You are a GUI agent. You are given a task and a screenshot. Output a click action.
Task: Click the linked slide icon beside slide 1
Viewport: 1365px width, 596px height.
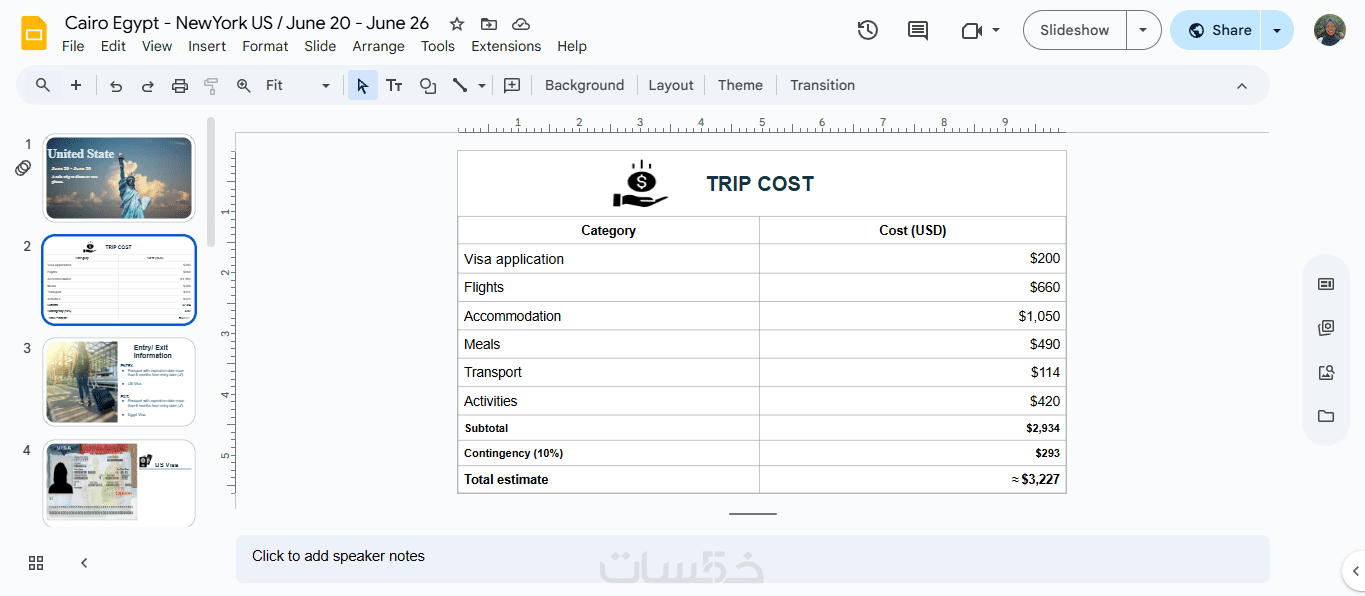[x=23, y=169]
